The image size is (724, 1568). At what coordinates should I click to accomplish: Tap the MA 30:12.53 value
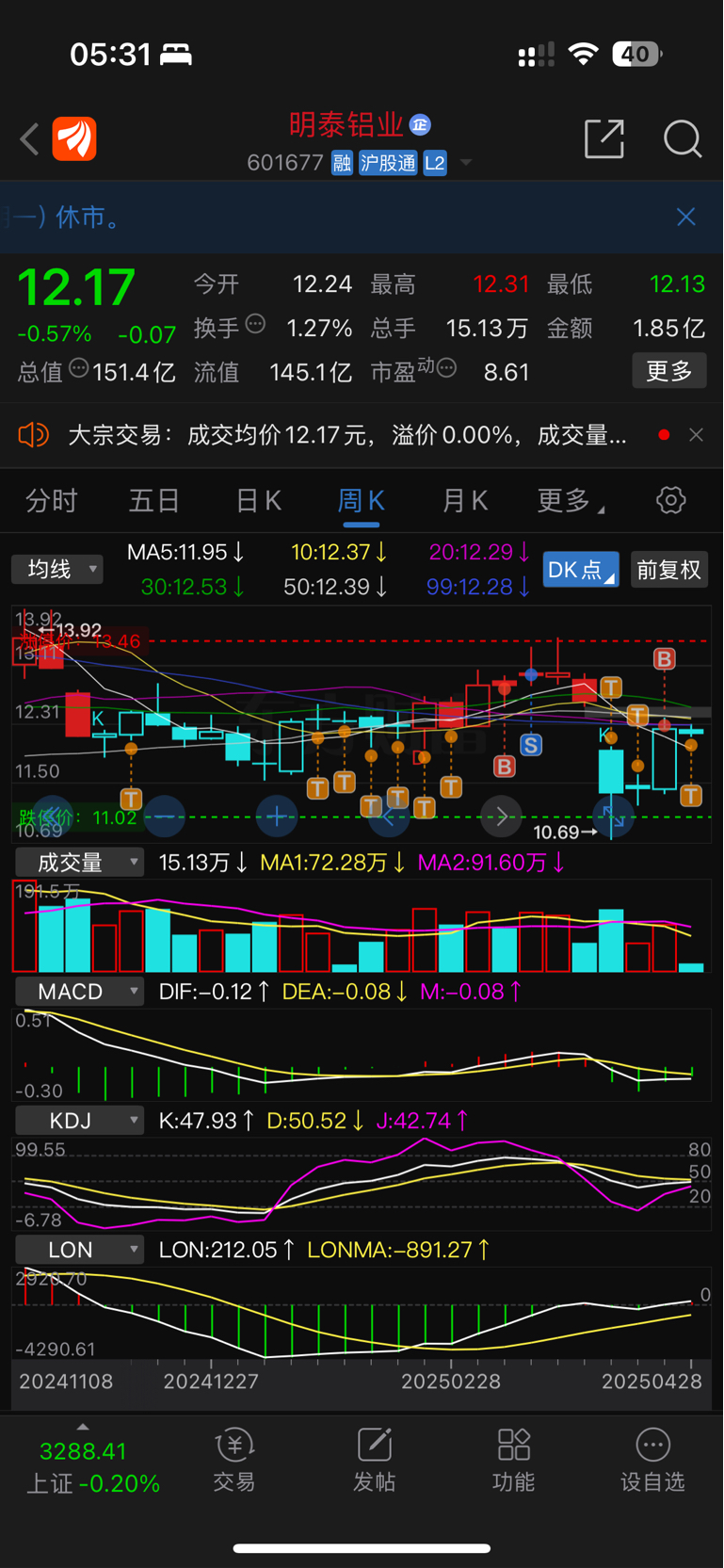coord(193,587)
